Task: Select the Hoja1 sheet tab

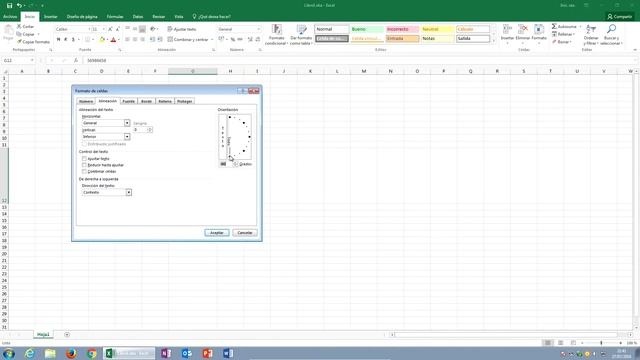Action: pyautogui.click(x=43, y=334)
